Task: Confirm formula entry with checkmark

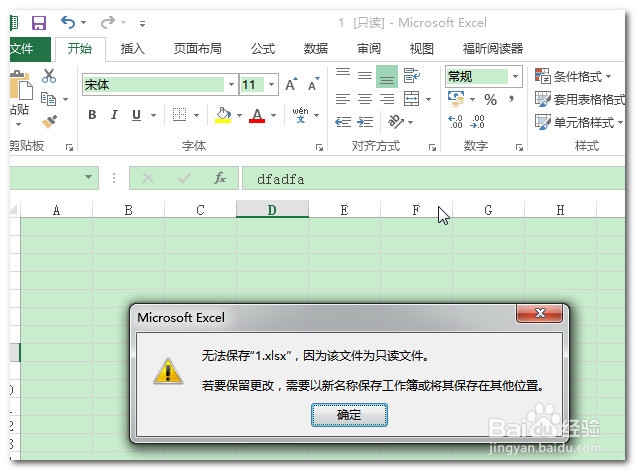Action: coord(184,178)
